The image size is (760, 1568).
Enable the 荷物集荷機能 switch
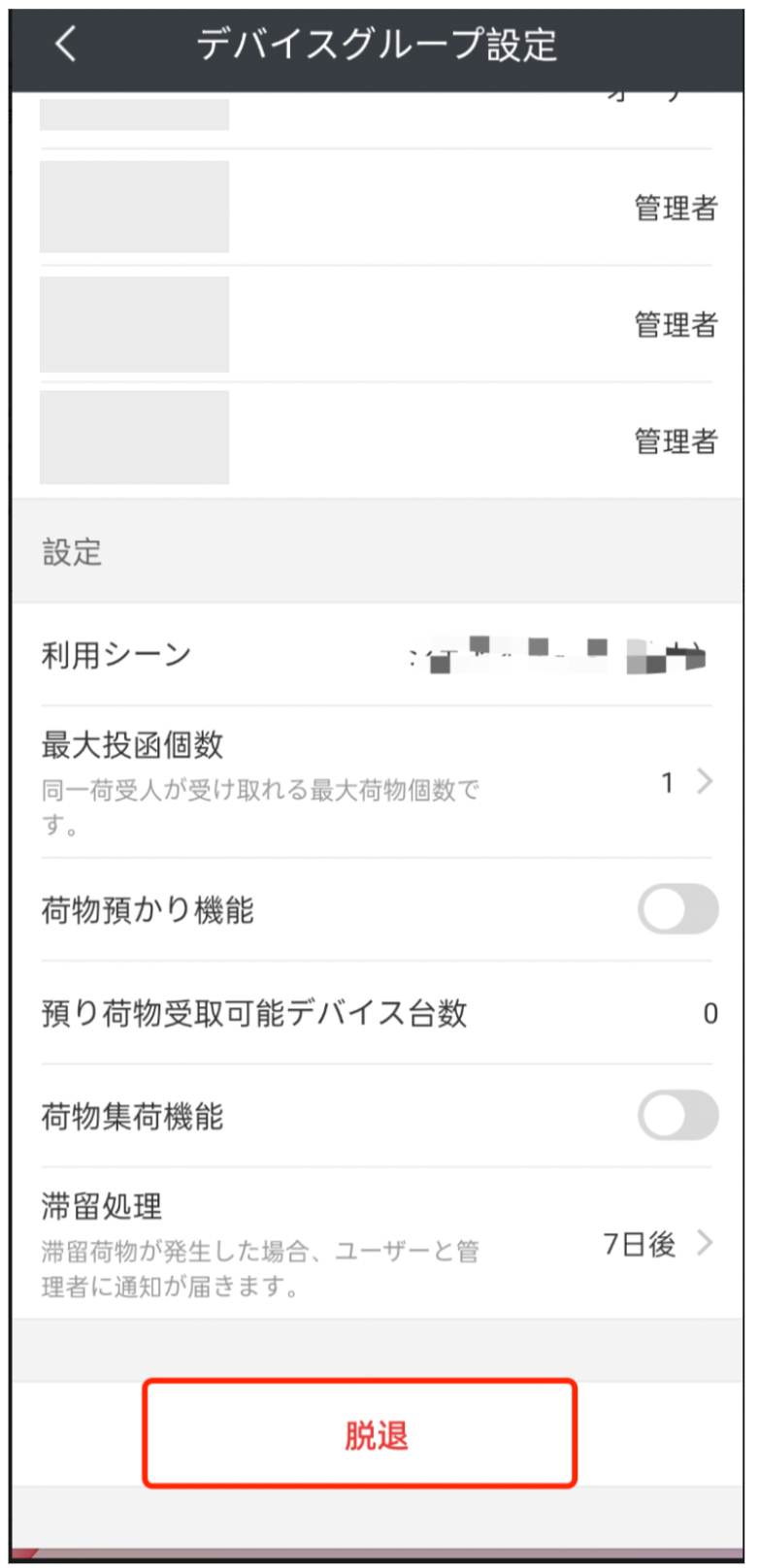pos(677,1115)
